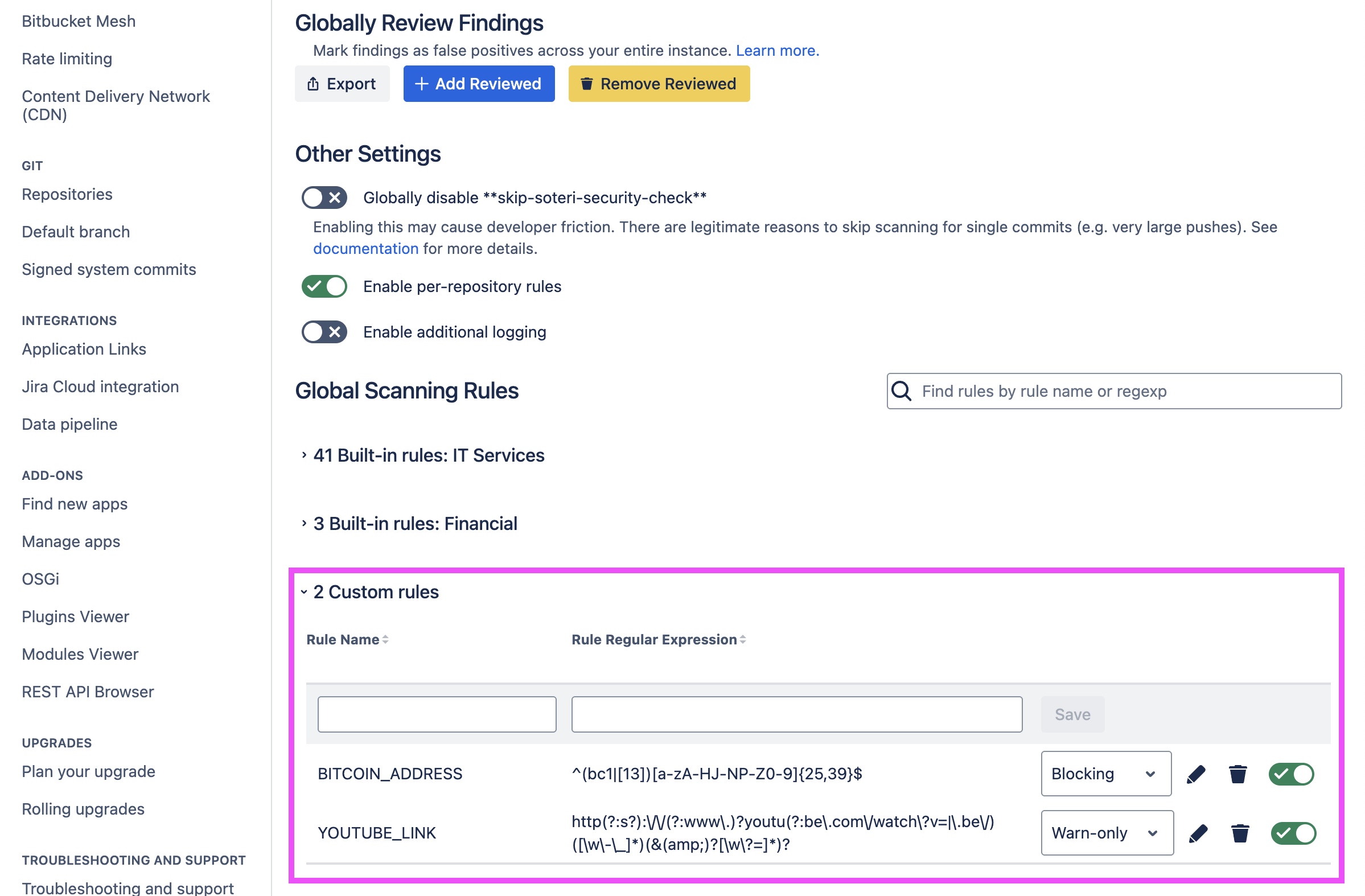The image size is (1365, 896).
Task: Disable per-repository rules toggle
Action: 324,286
